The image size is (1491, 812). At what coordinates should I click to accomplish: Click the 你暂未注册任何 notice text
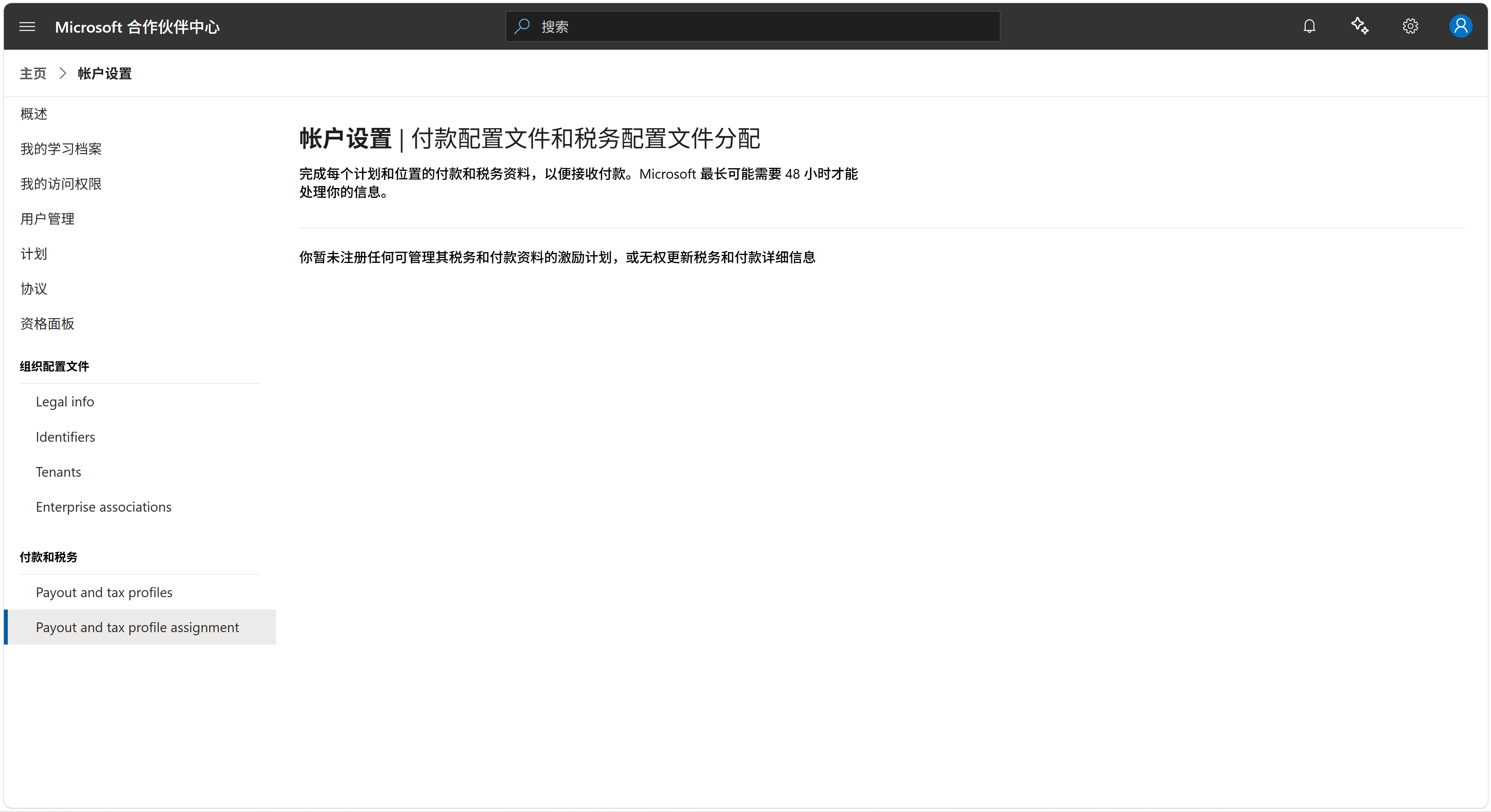pyautogui.click(x=557, y=258)
